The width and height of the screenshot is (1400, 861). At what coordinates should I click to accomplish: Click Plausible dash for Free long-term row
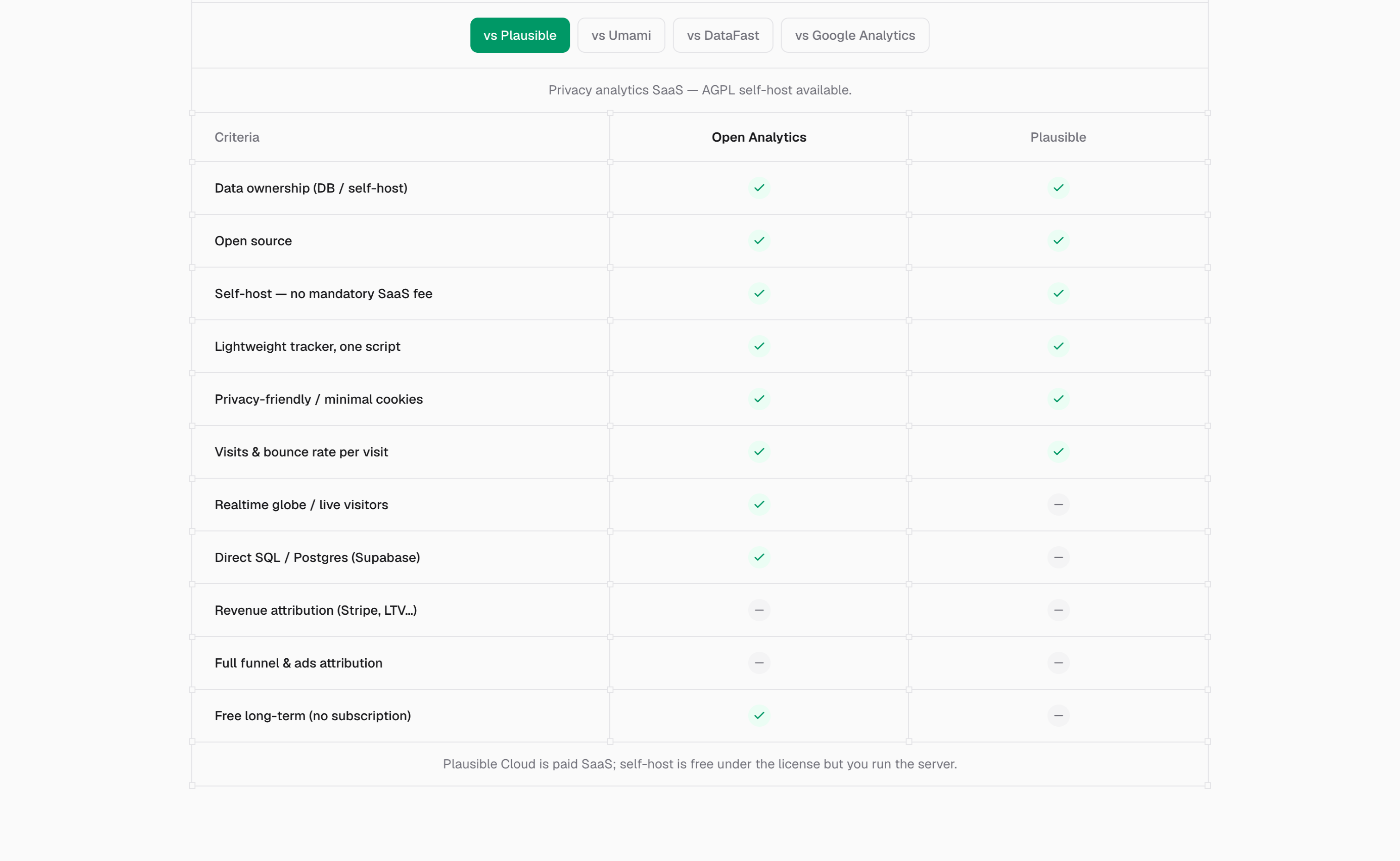[x=1058, y=716]
